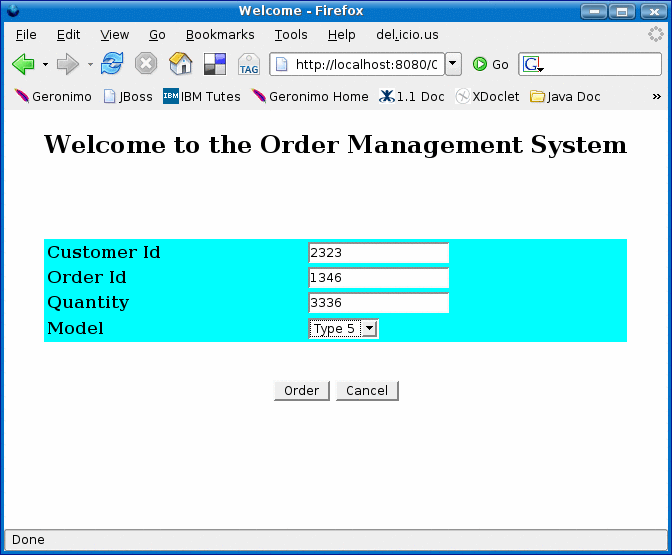Click the green Back arrow
This screenshot has width=672, height=555.
pos(23,64)
